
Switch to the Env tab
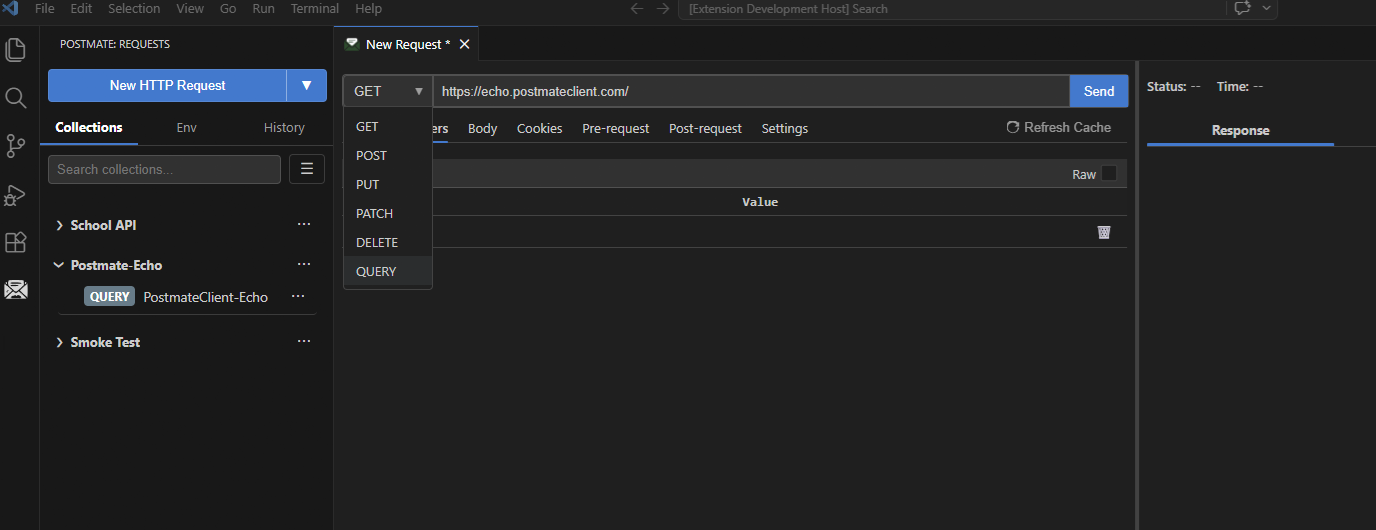click(187, 127)
